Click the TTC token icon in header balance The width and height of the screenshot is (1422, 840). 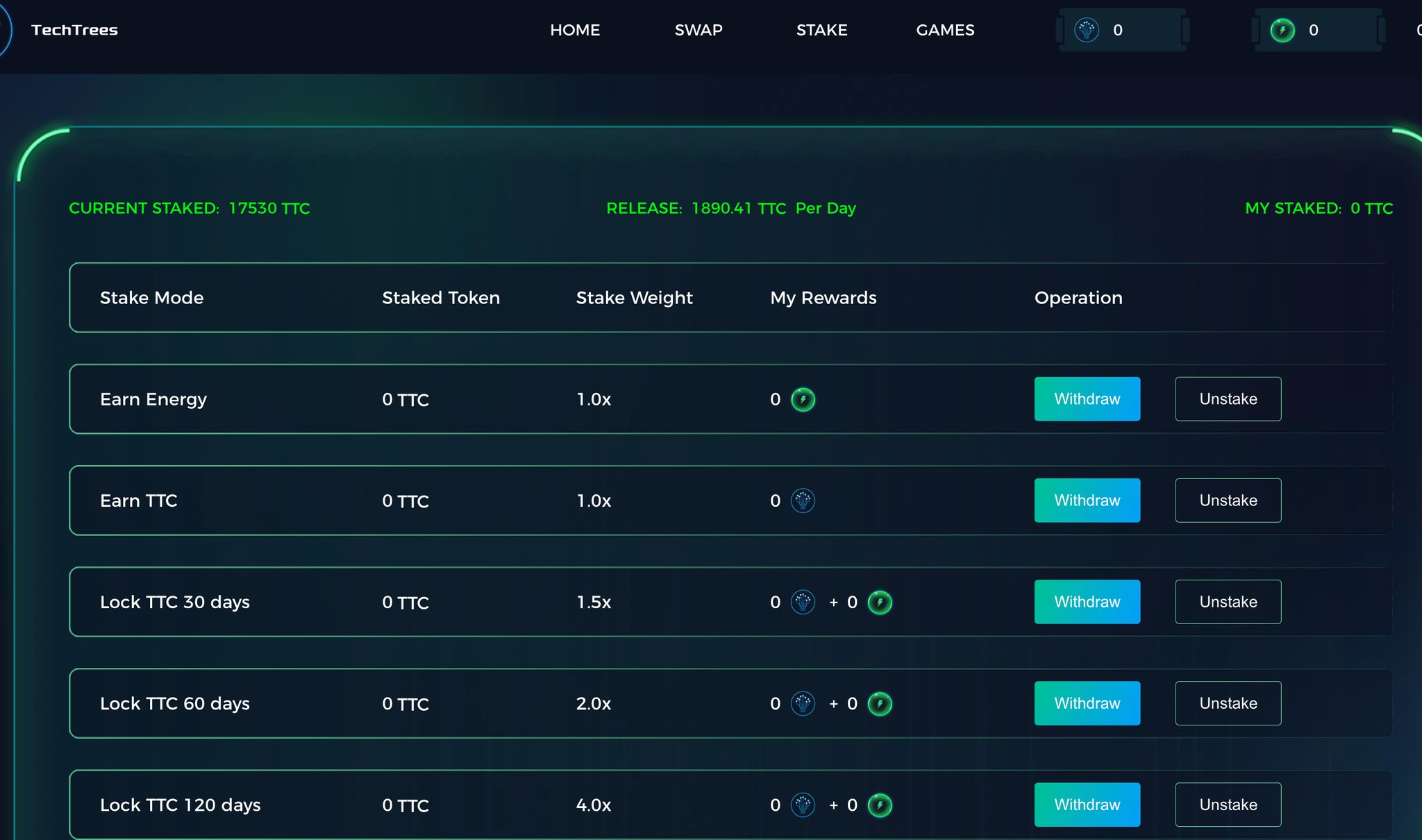click(x=1087, y=30)
